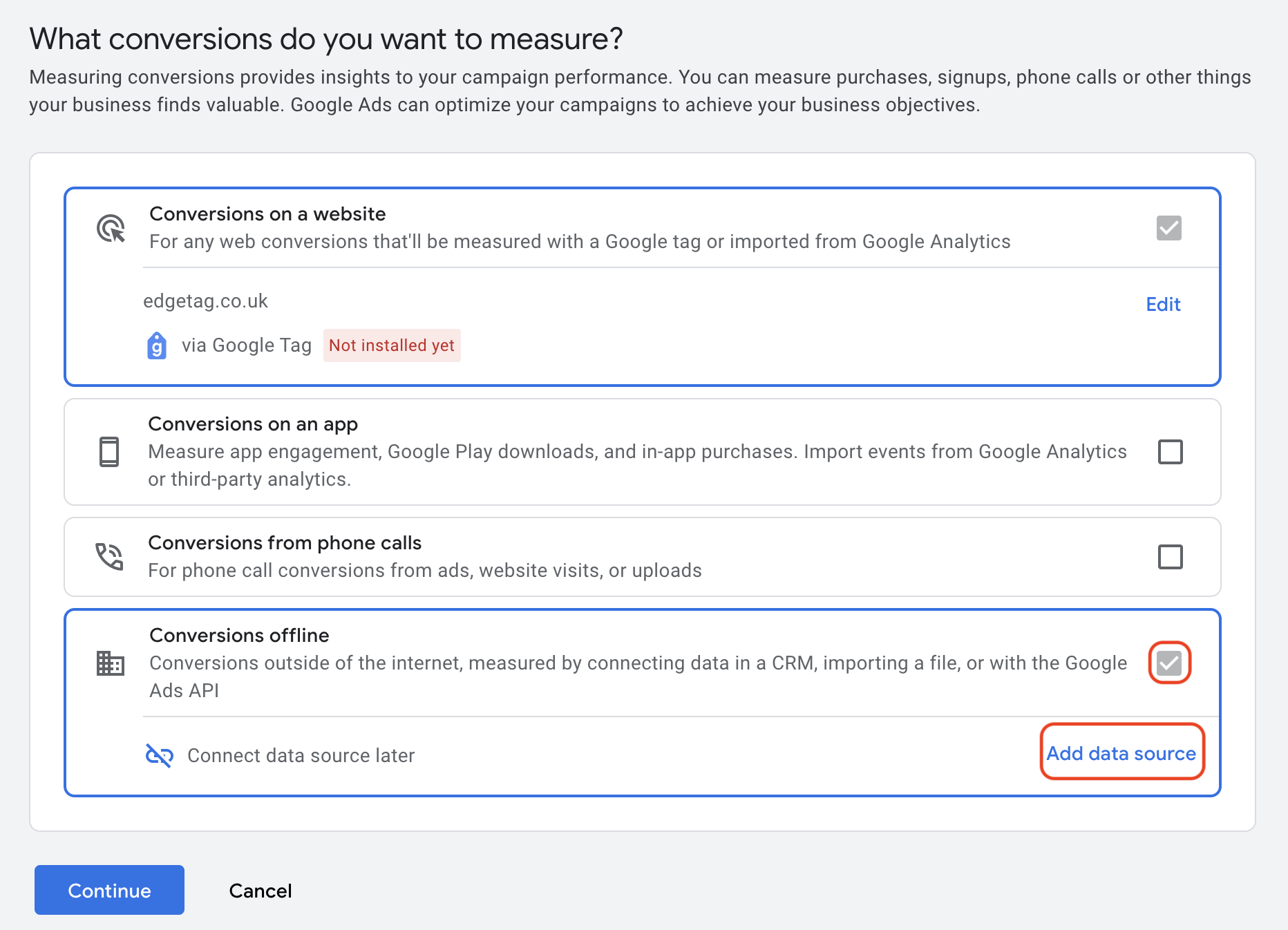Cancel the conversion setup
Viewport: 1288px width, 930px height.
(x=260, y=891)
